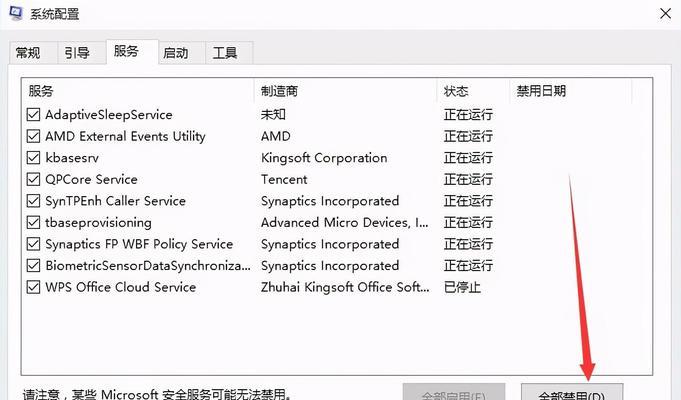Uncheck AMD External Events Utility checkbox
681x400 pixels.
click(x=34, y=137)
